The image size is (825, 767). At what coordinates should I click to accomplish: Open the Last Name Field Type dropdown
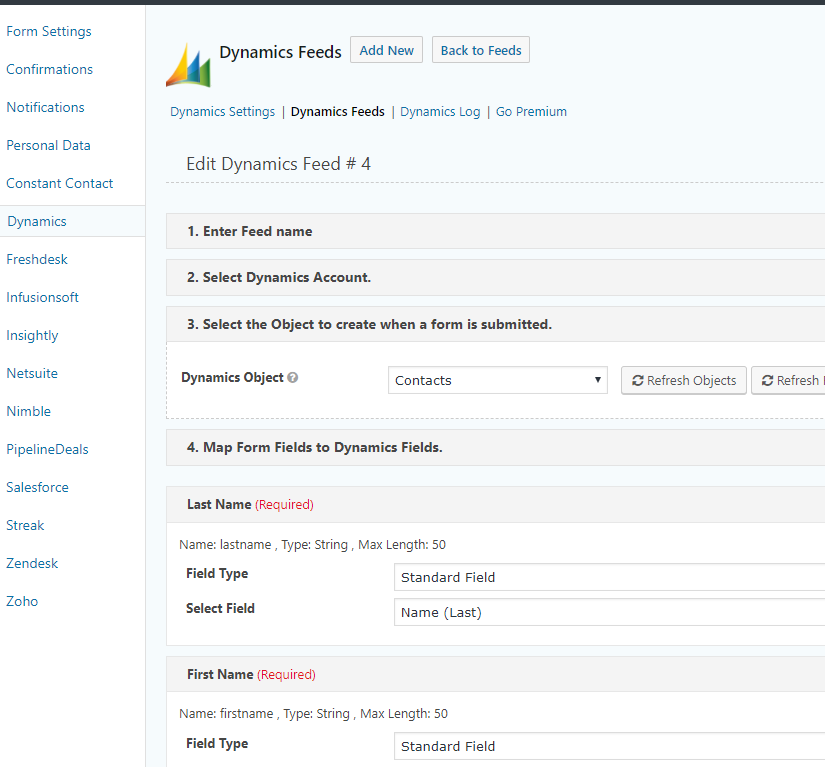[x=609, y=577]
